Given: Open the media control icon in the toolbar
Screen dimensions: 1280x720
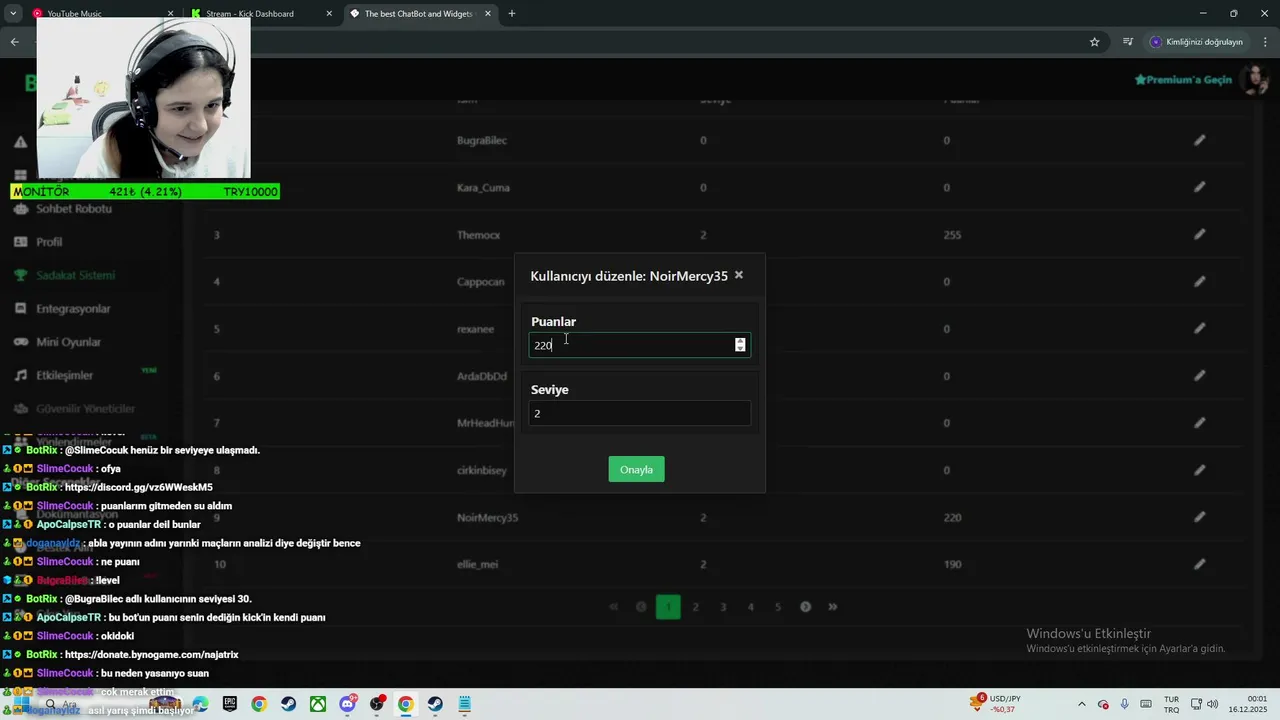Looking at the screenshot, I should coord(1128,42).
